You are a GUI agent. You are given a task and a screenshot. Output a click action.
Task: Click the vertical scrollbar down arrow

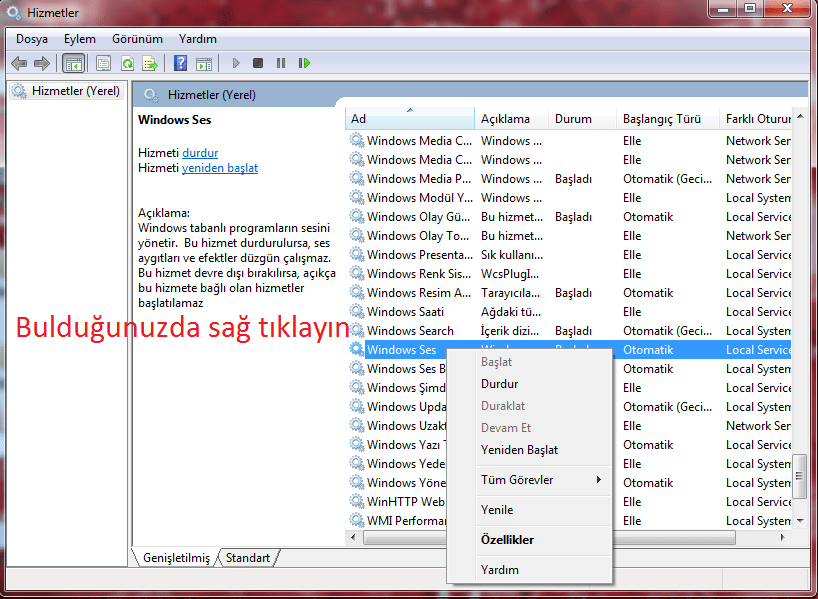pos(800,521)
